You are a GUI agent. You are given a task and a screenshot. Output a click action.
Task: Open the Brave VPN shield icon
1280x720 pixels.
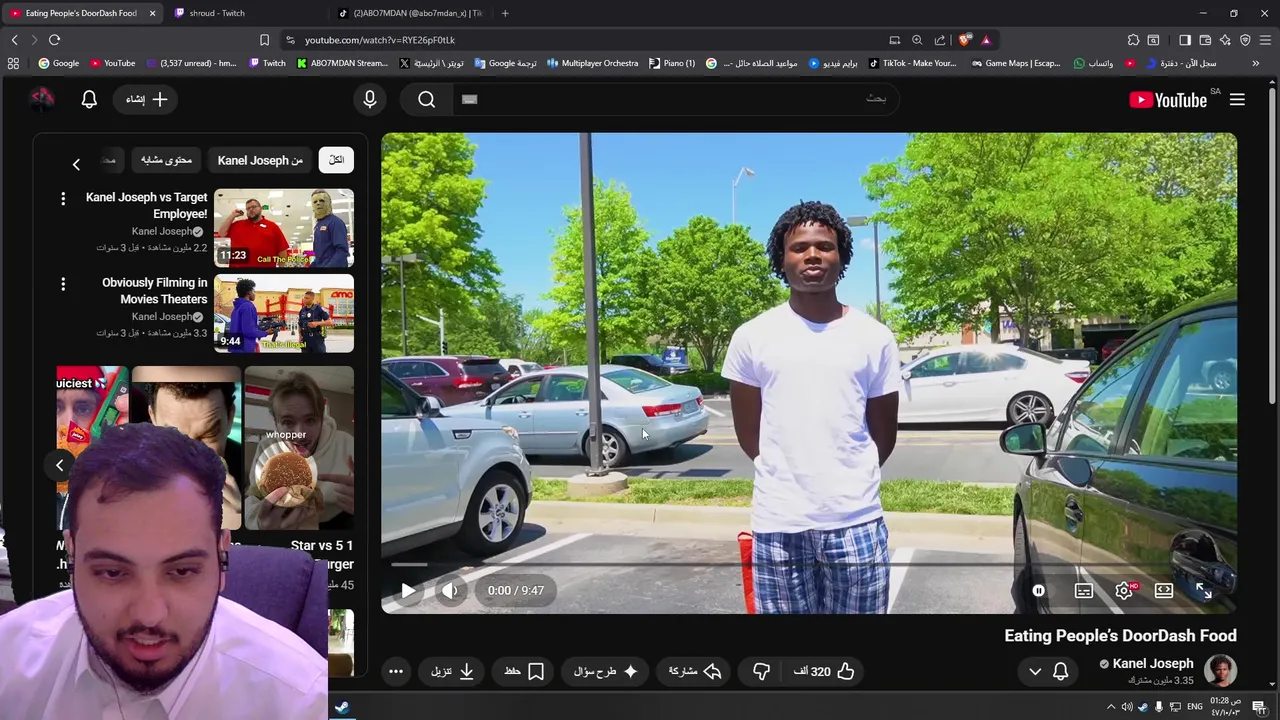pos(1245,40)
